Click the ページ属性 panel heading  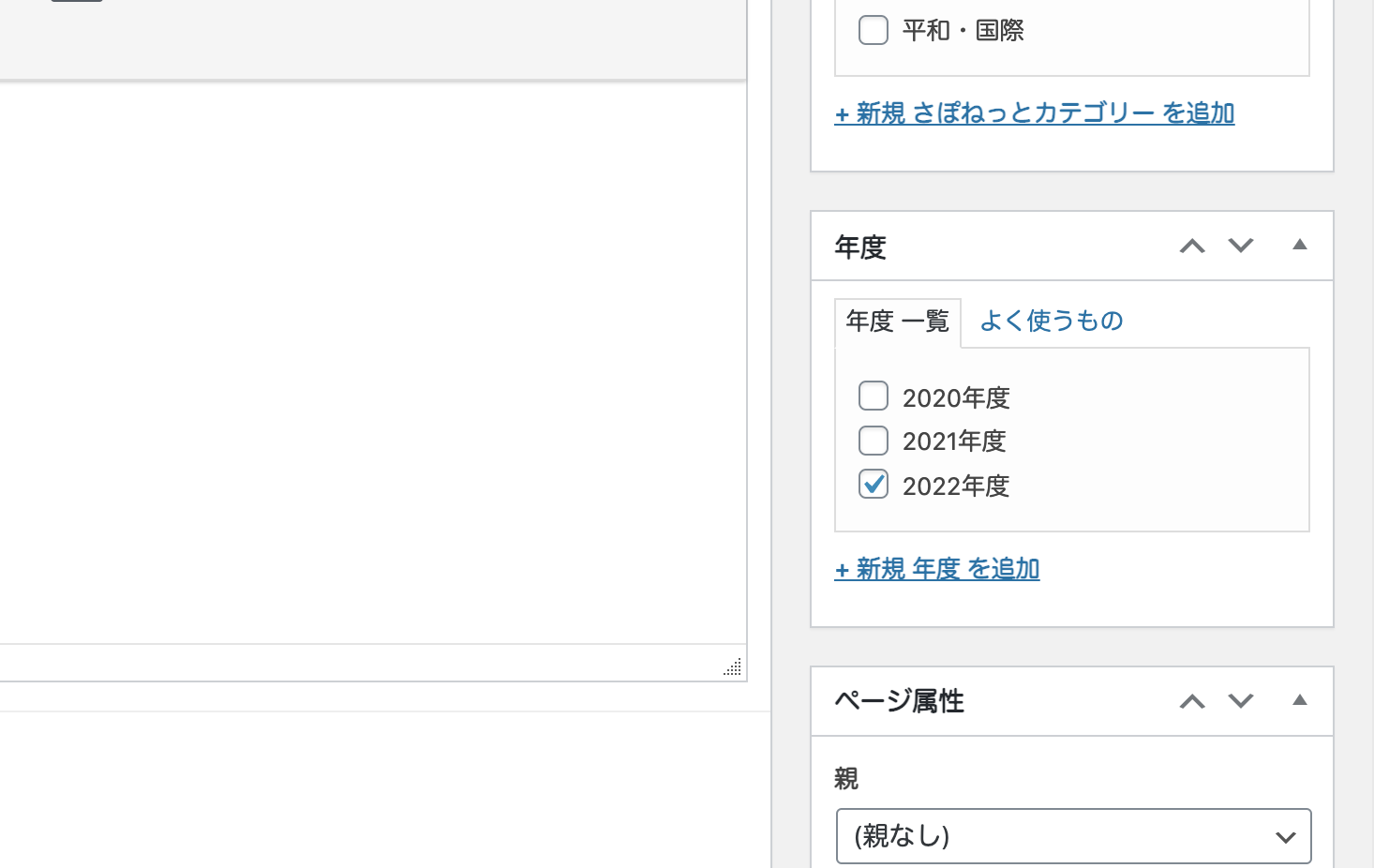[900, 701]
